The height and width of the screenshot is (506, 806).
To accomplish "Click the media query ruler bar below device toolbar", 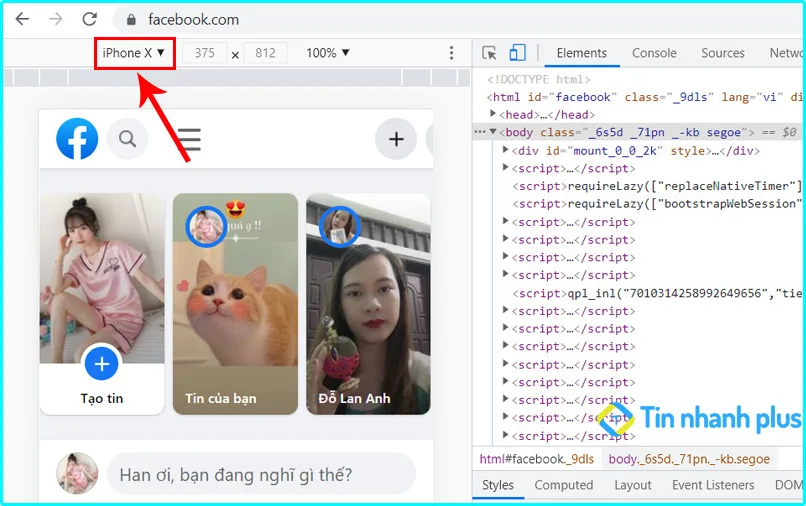I will coord(236,77).
